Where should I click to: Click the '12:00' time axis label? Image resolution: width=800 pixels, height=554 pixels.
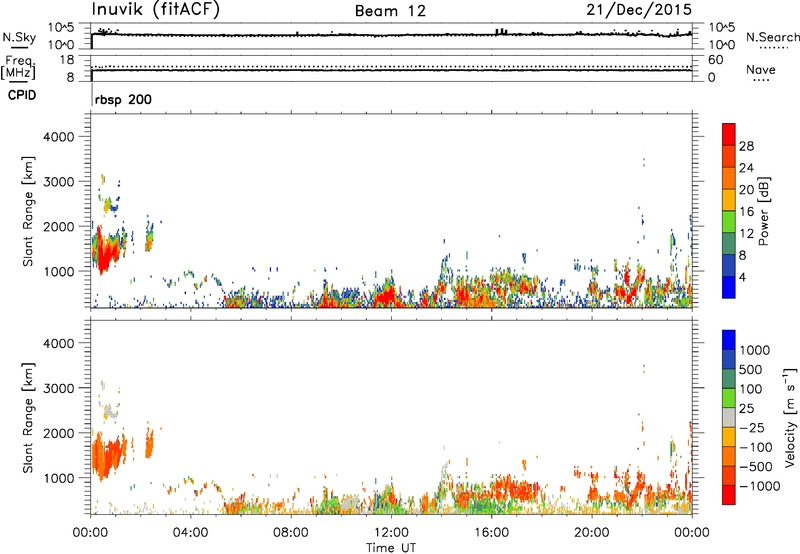pos(391,533)
